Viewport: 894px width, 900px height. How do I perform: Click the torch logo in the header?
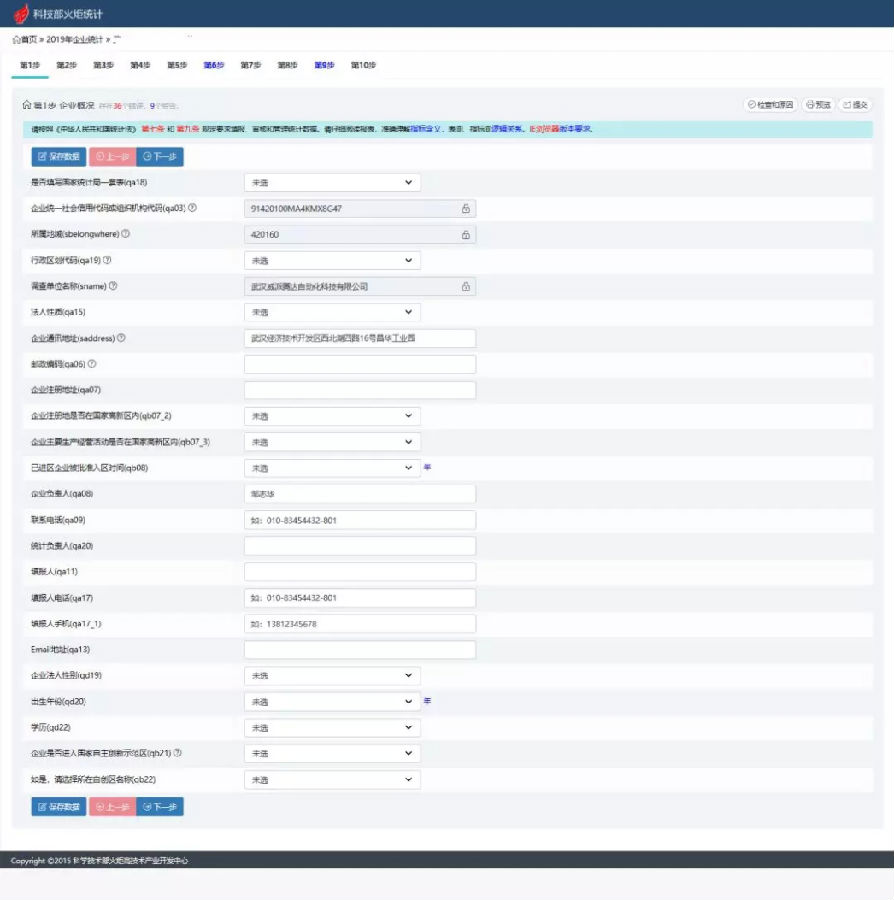20,14
